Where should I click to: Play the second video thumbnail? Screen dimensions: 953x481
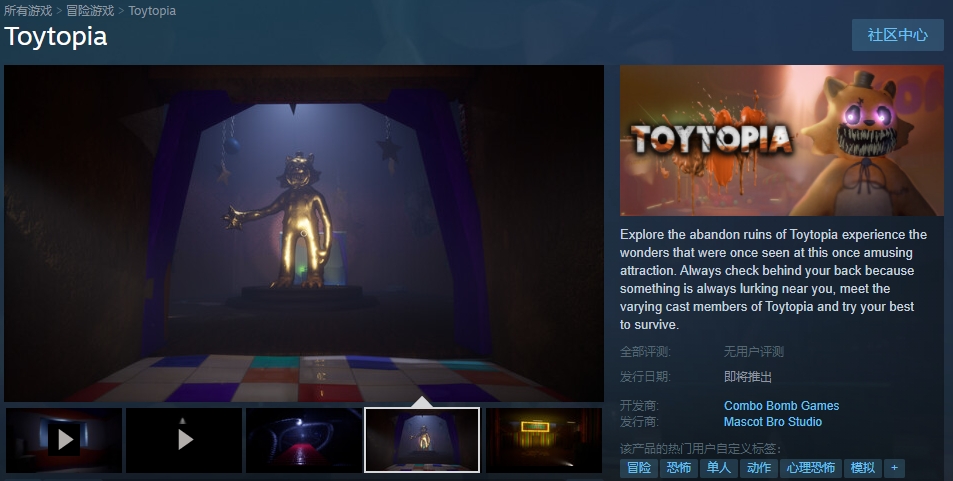pos(184,440)
